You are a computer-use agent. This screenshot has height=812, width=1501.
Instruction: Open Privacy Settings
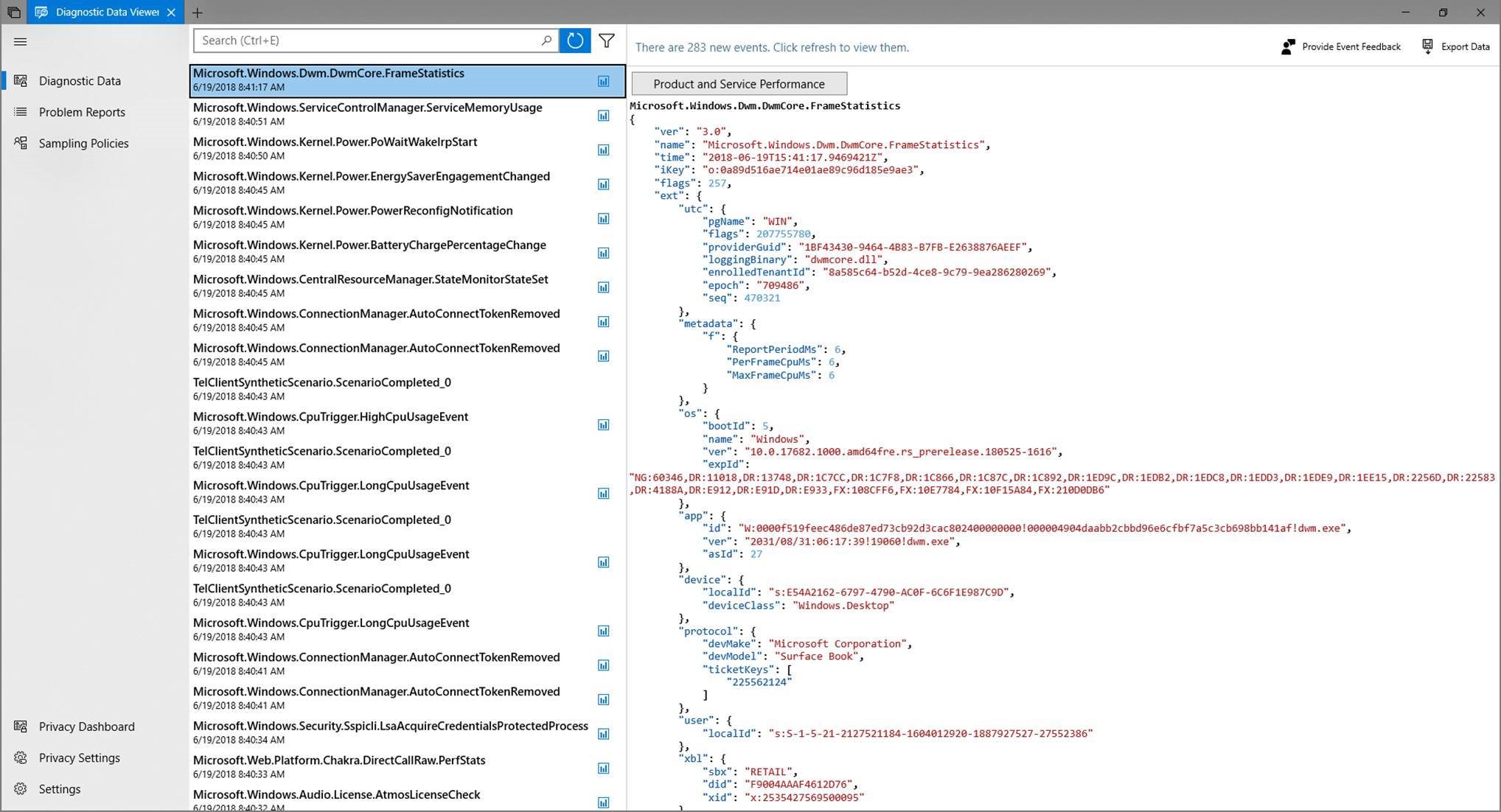79,758
